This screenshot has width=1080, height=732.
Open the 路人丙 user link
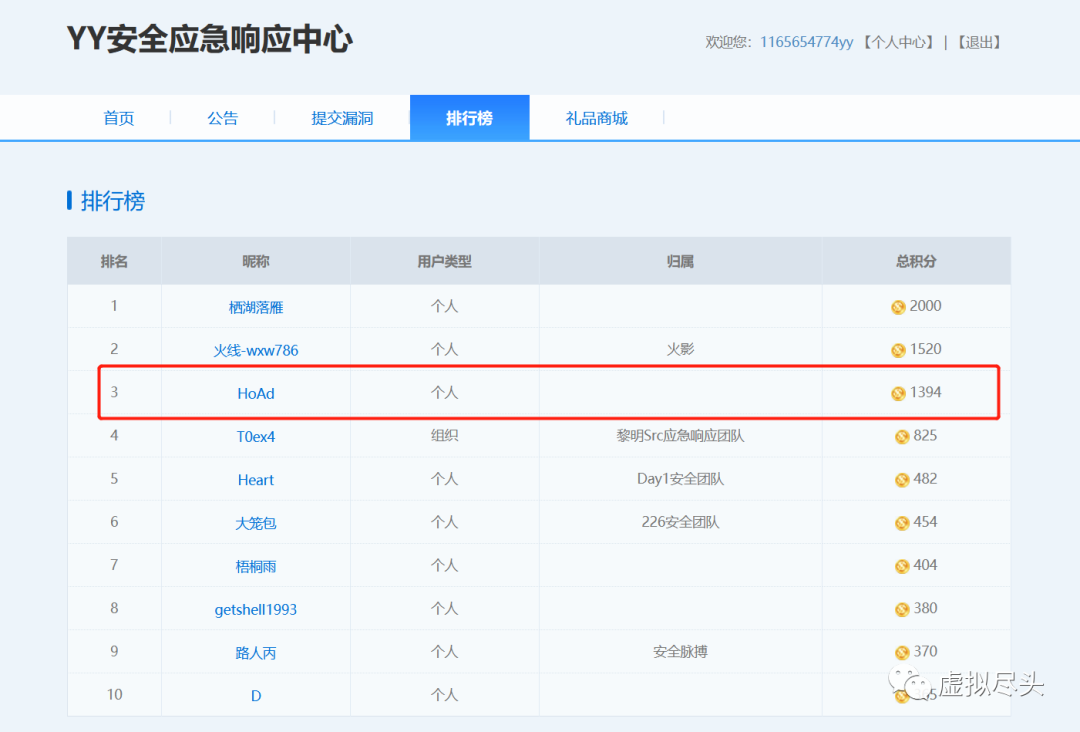point(256,653)
